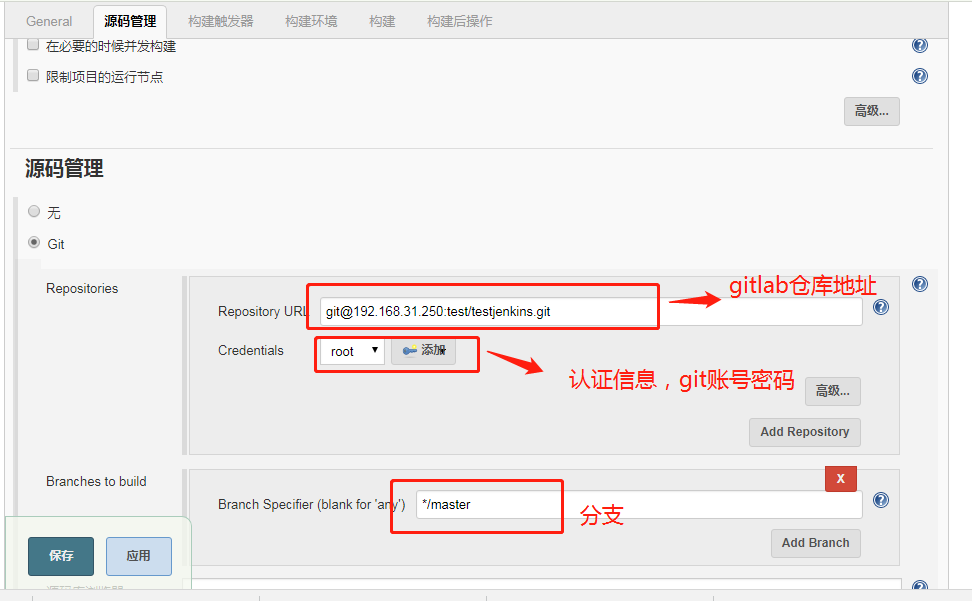Delete the branch with the red X

click(x=841, y=479)
